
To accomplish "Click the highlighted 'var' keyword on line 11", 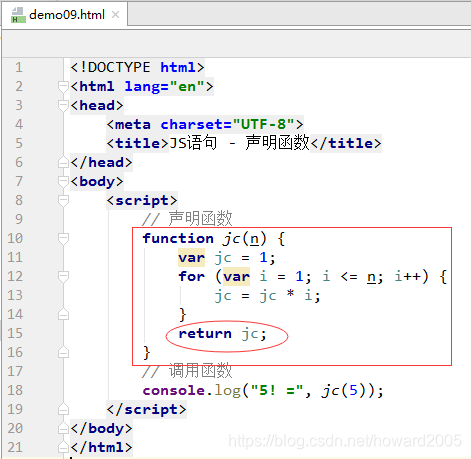I will click(192, 258).
